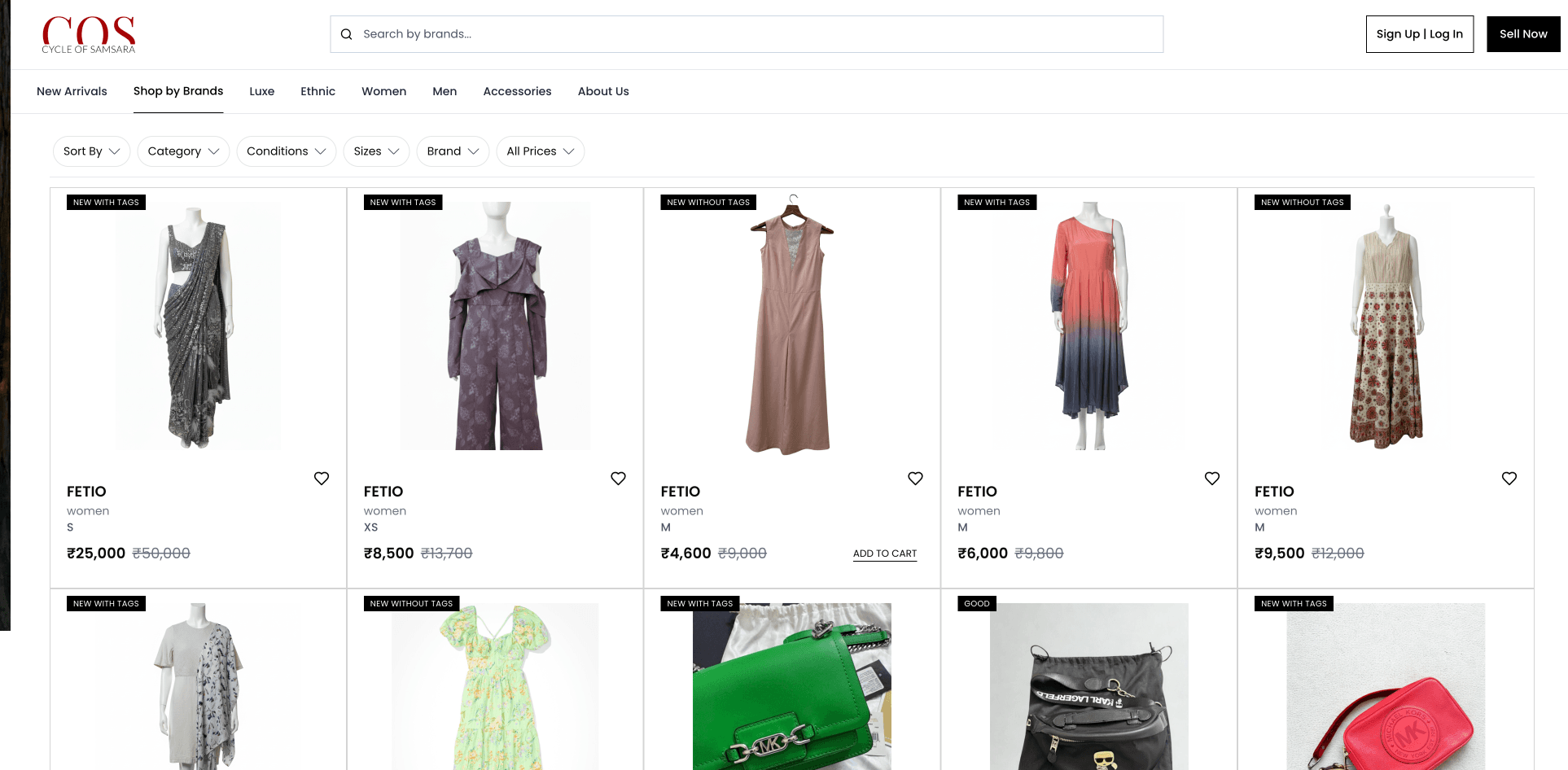Focus the Search by brands field
The height and width of the screenshot is (770, 1568).
pos(747,34)
